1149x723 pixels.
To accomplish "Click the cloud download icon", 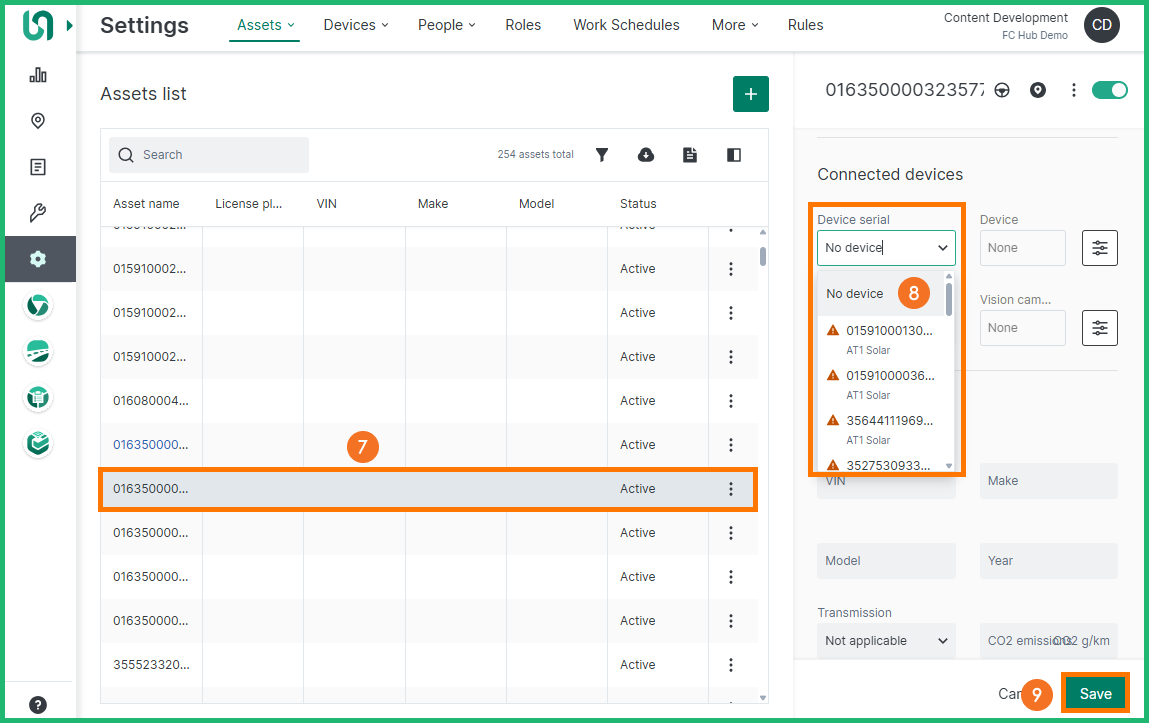I will coord(646,155).
